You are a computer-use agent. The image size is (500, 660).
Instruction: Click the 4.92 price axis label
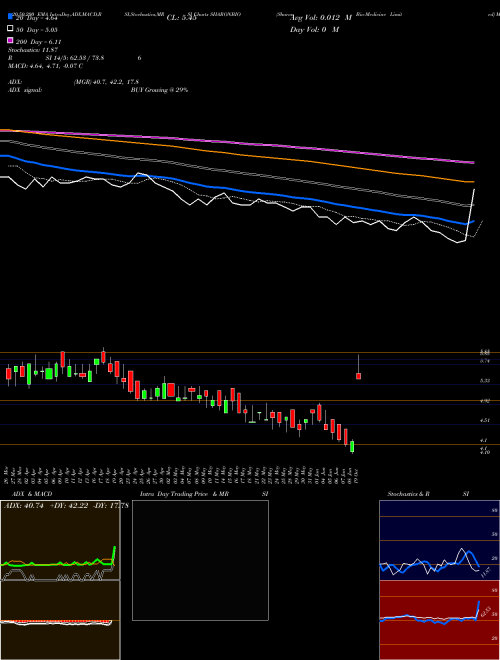485,401
